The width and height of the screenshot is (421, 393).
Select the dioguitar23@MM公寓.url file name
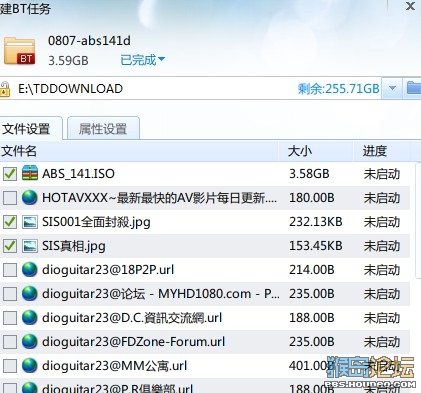[x=114, y=366]
